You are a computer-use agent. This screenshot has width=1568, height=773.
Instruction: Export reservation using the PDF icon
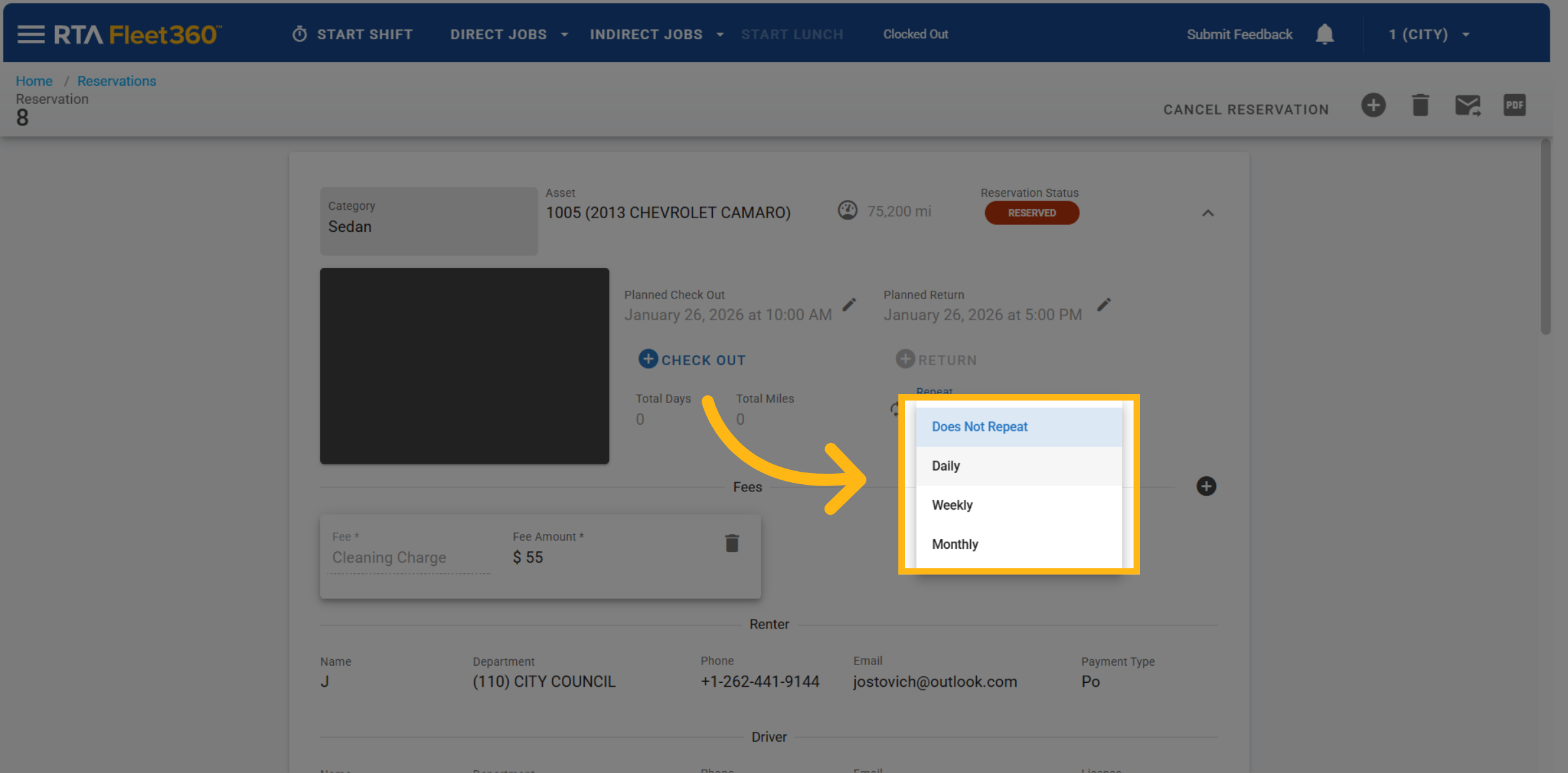[1514, 105]
